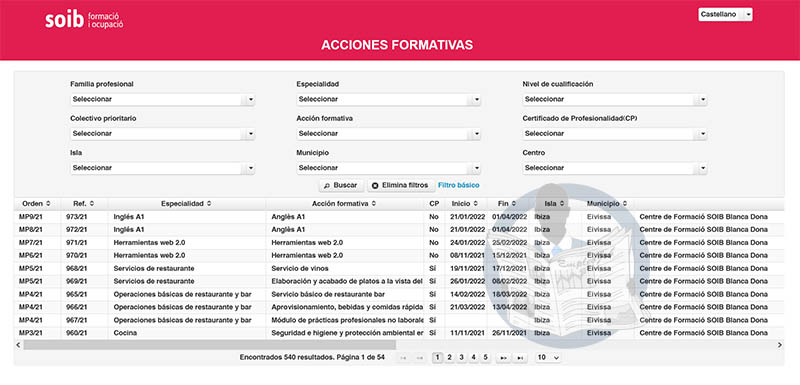Sort table by Inicio date column
Viewport: 800px width, 385px height.
[x=466, y=203]
